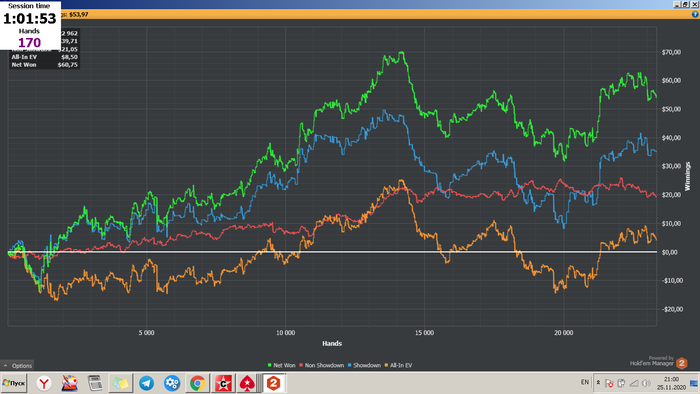Click the $53,97 value in orange bar
Screen dimensions: 700x394
tap(79, 15)
